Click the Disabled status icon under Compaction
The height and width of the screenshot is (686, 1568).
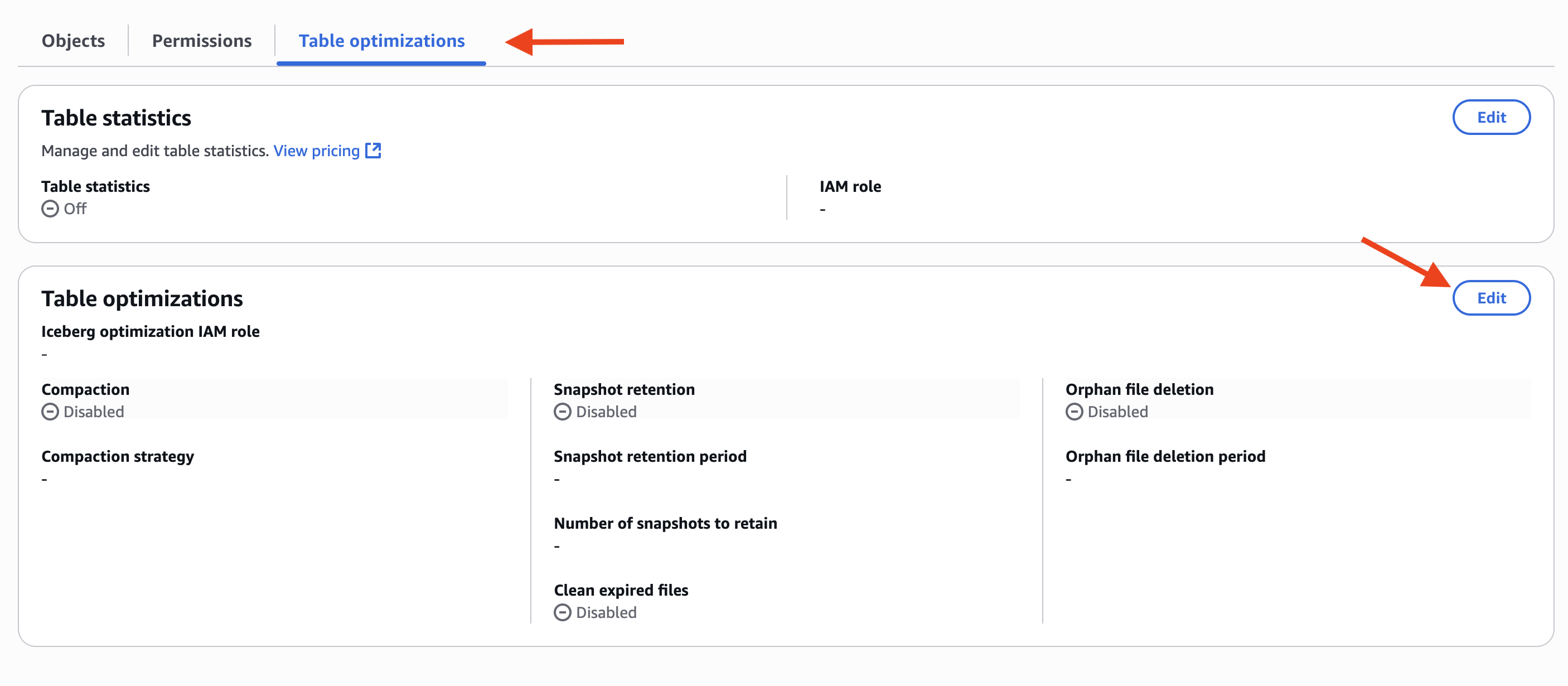tap(50, 412)
